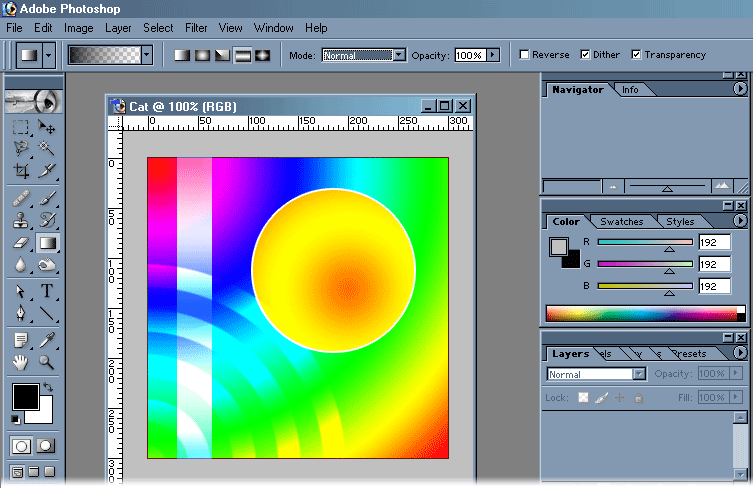This screenshot has width=753, height=488.
Task: Open the Filter menu
Action: (x=196, y=28)
